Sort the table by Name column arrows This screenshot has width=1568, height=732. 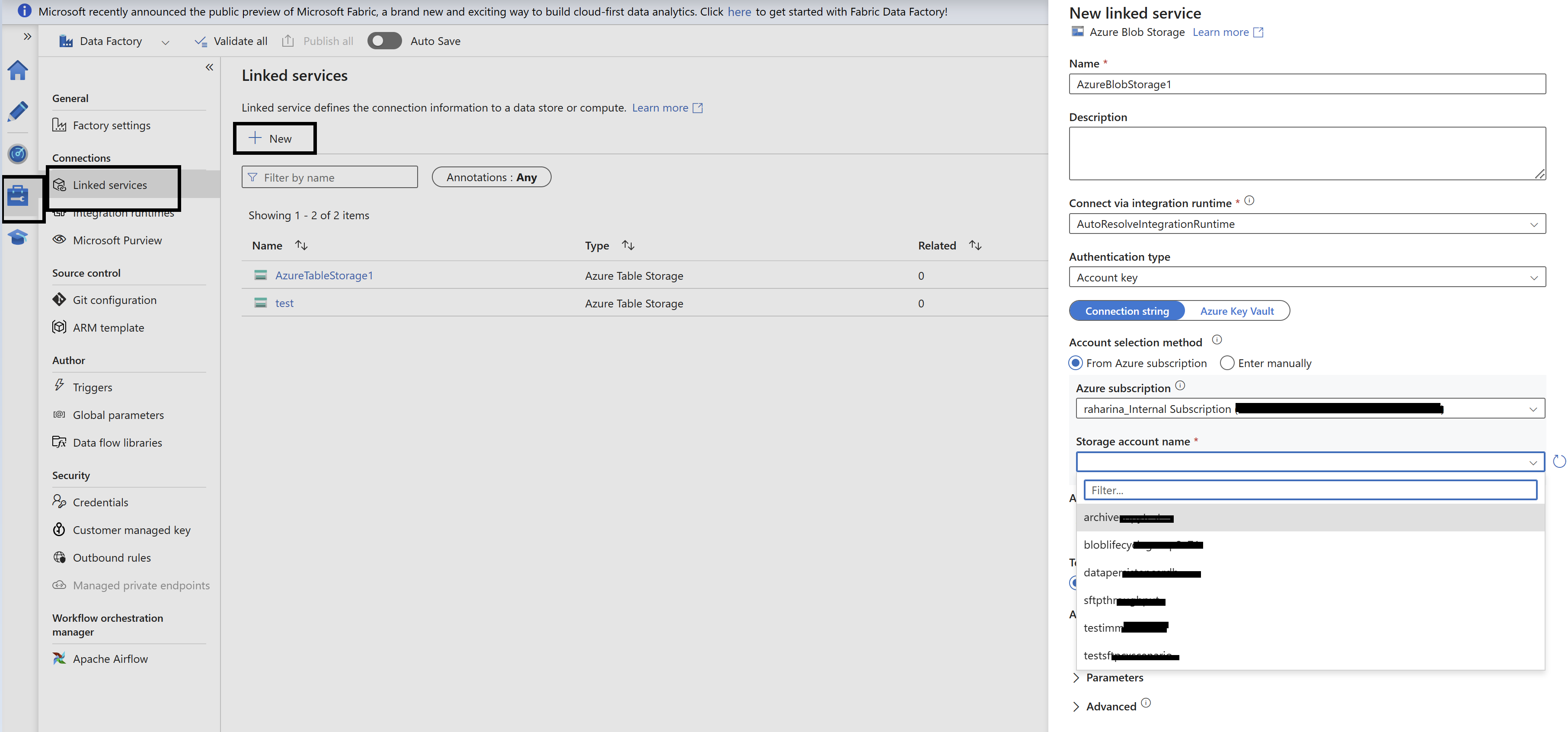(x=301, y=246)
